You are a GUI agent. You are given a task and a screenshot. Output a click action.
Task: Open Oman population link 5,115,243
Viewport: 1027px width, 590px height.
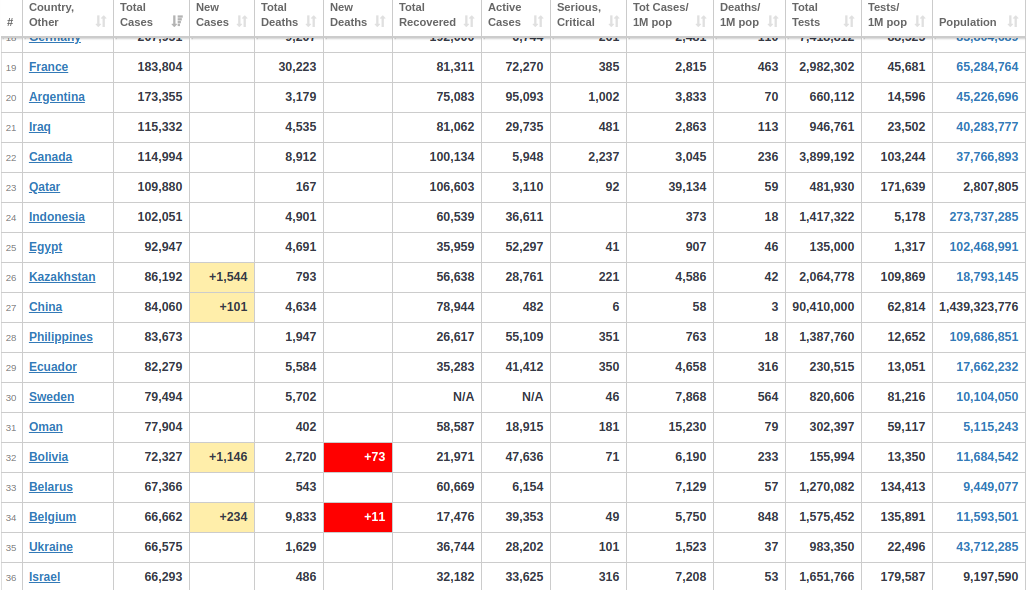pyautogui.click(x=990, y=427)
